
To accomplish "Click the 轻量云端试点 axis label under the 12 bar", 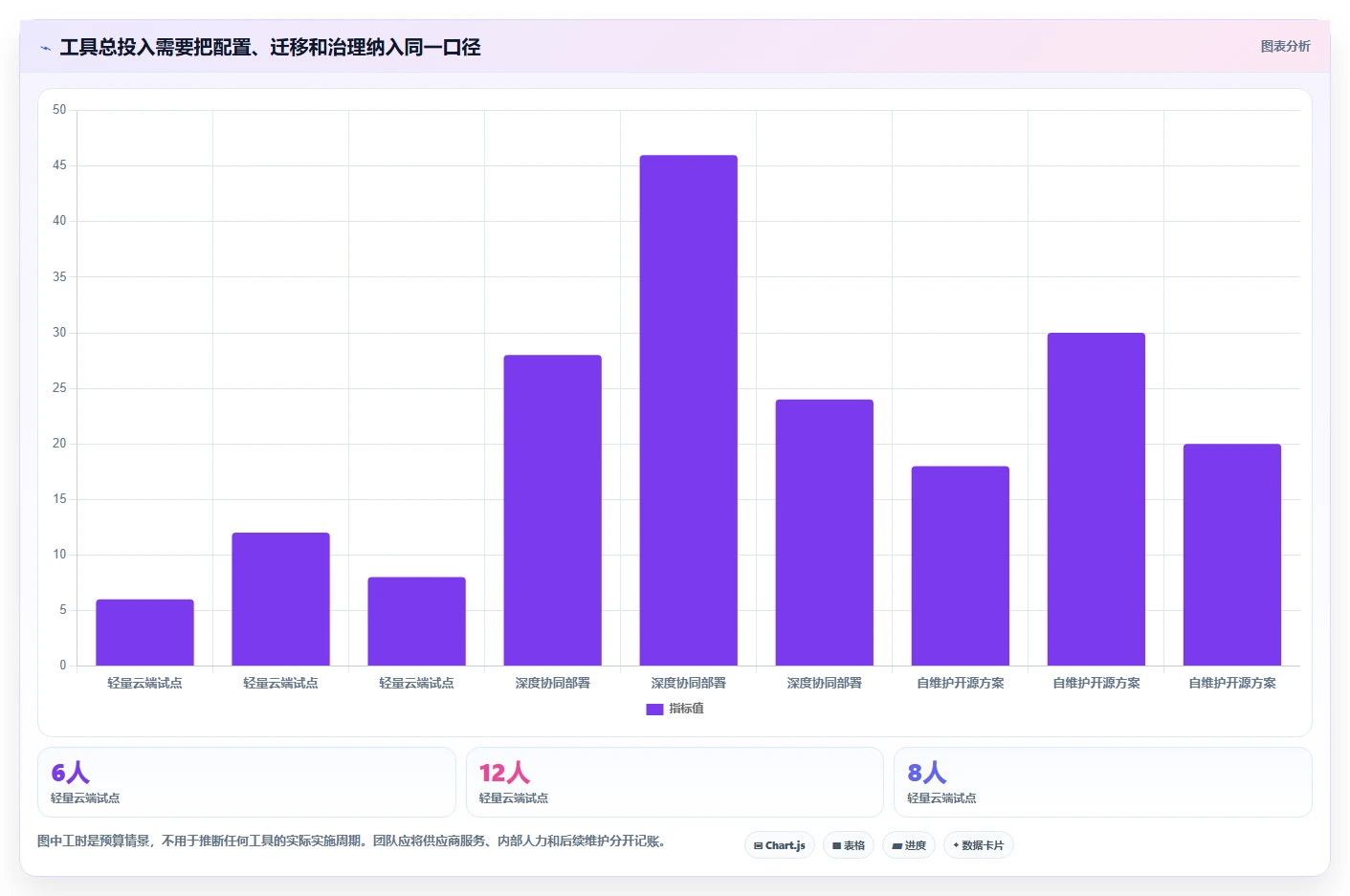I will (x=280, y=683).
